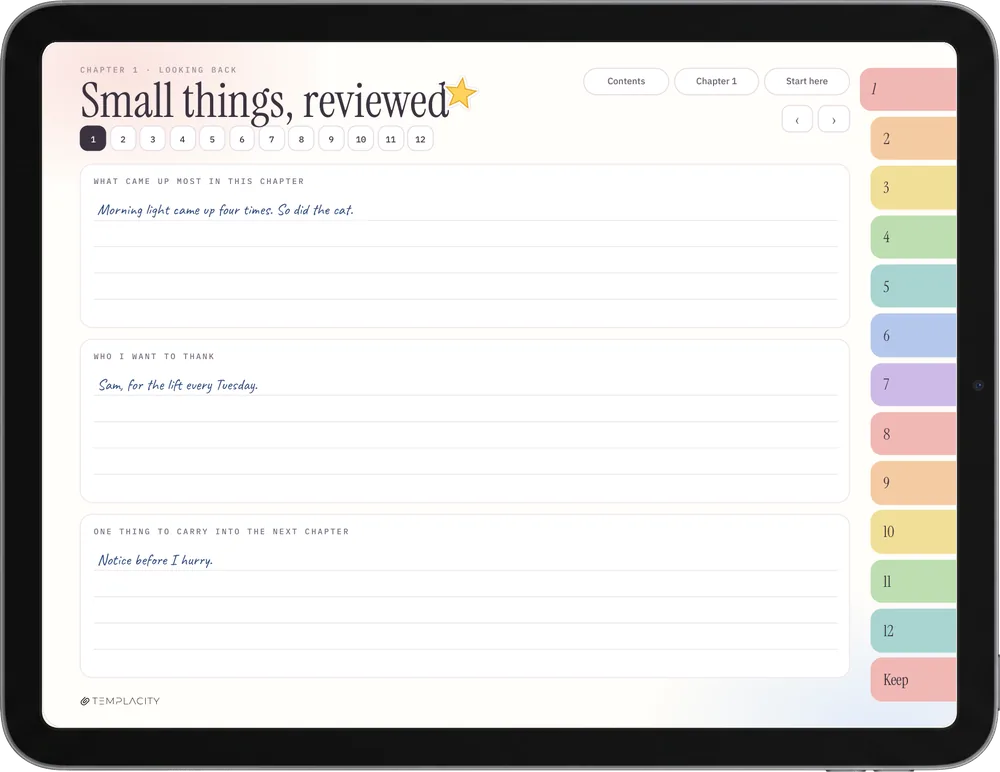Switch to side tab 8 (pink)
The height and width of the screenshot is (772, 1000).
pos(913,433)
